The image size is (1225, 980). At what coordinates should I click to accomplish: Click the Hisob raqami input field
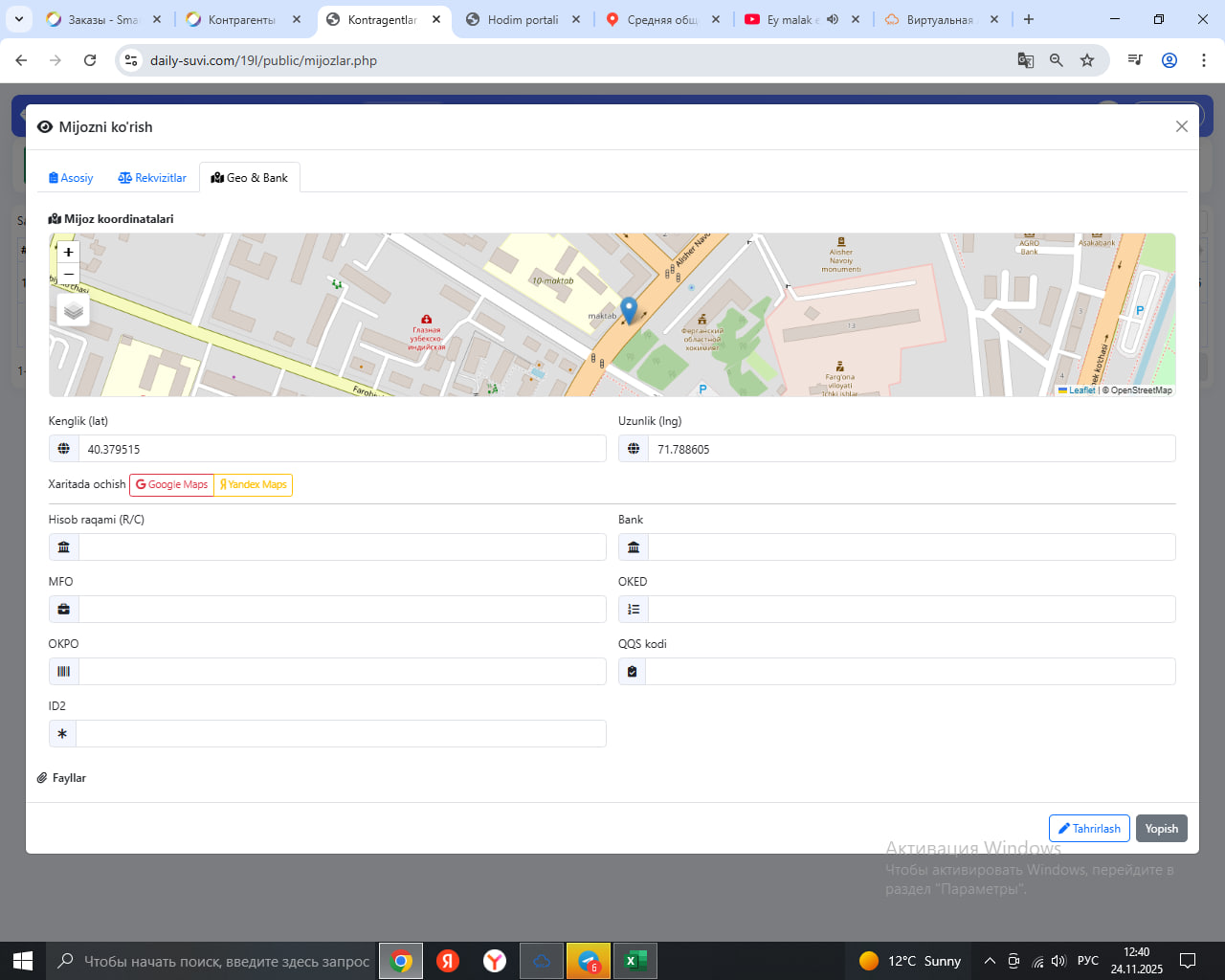[x=342, y=547]
